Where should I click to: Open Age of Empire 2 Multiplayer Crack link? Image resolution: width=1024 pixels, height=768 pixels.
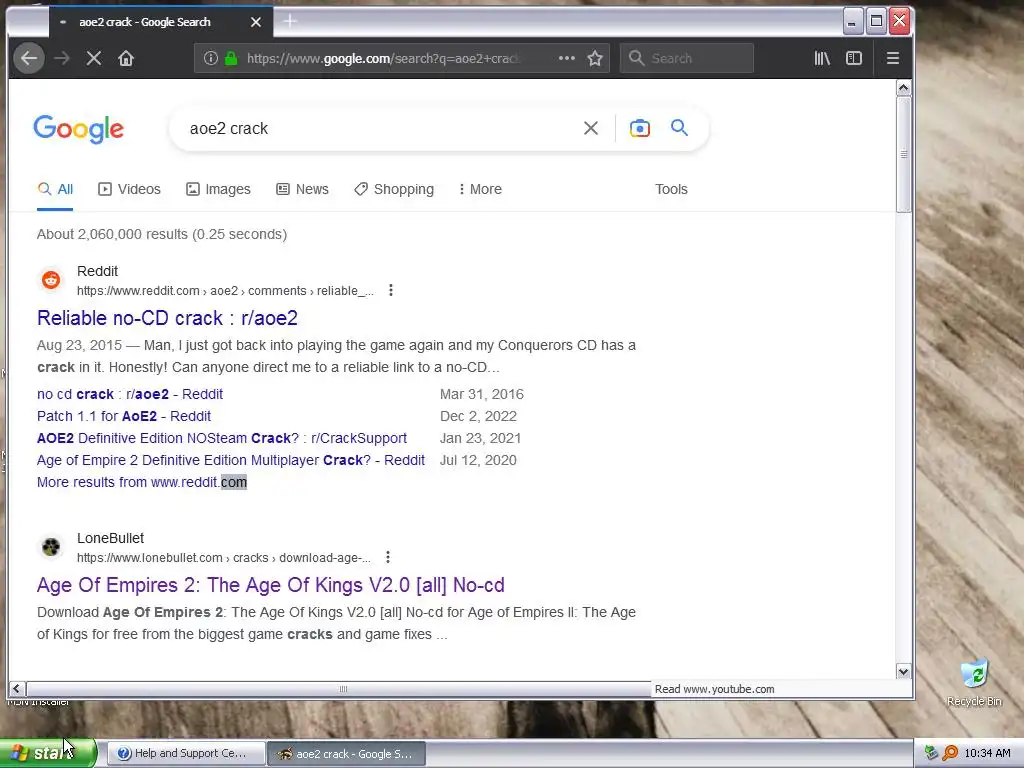tap(231, 460)
